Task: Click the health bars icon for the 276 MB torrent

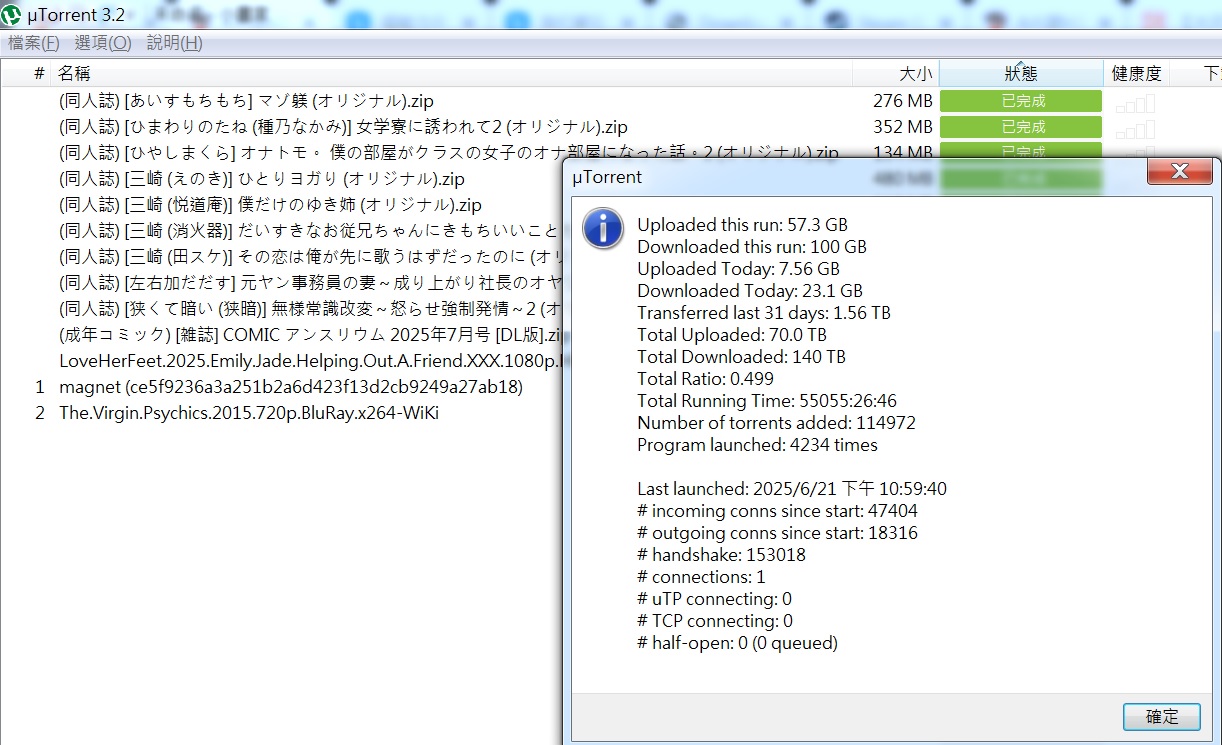Action: point(1135,102)
